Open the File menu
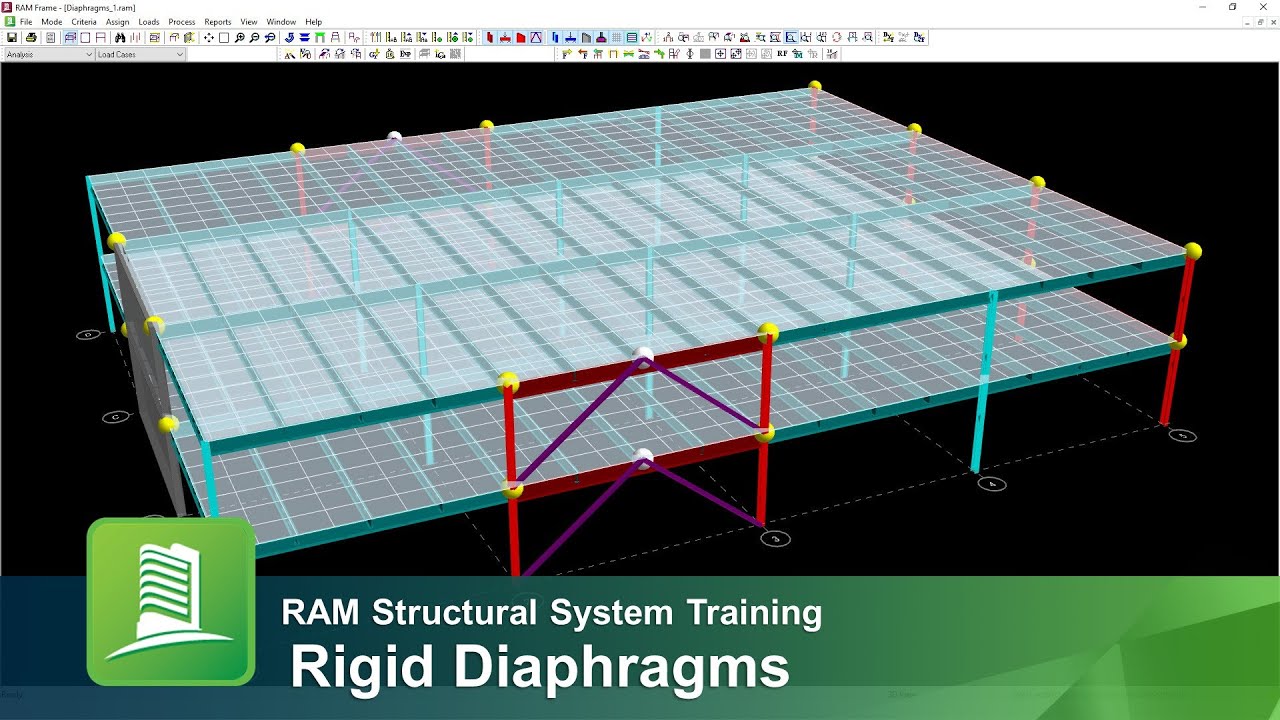Screen dimensions: 1280x720 coord(25,22)
